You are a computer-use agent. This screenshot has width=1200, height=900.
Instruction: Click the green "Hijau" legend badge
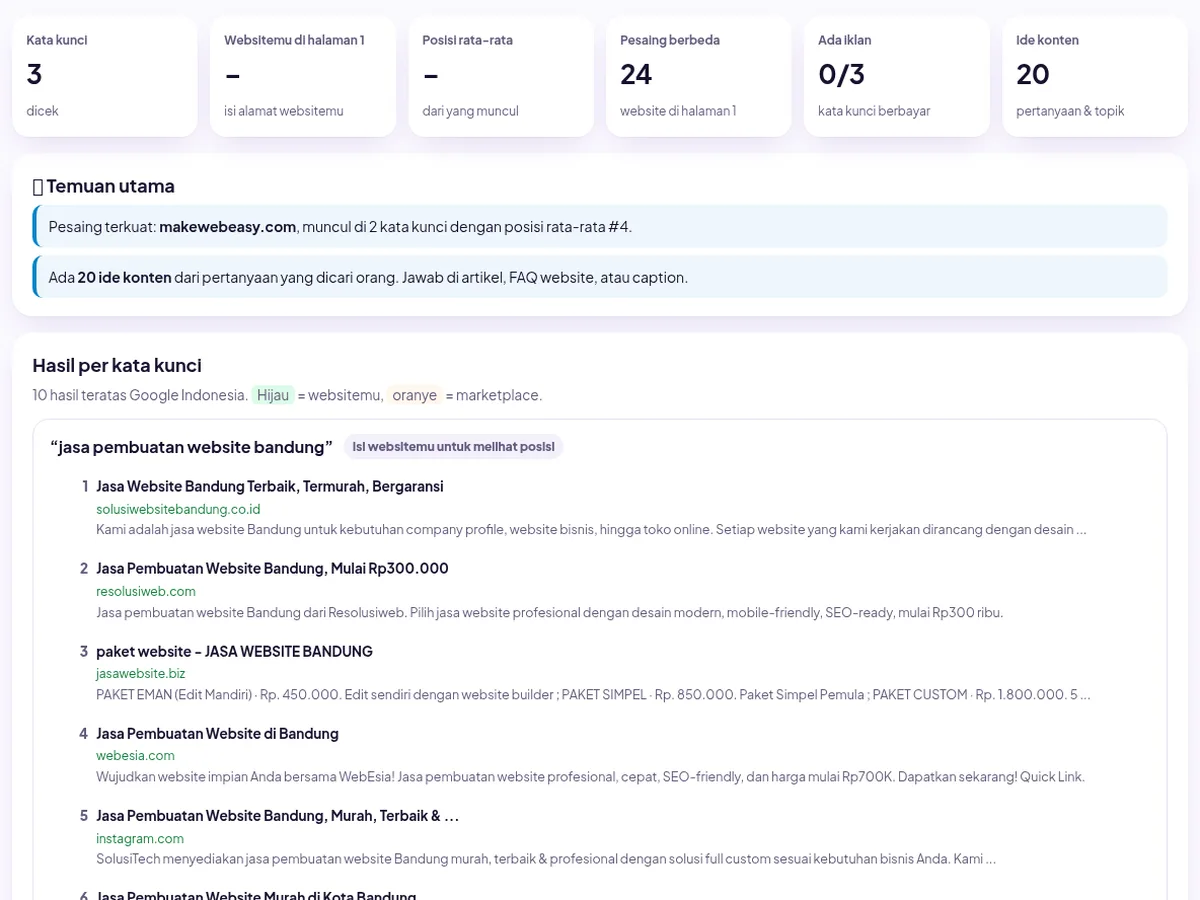point(273,395)
